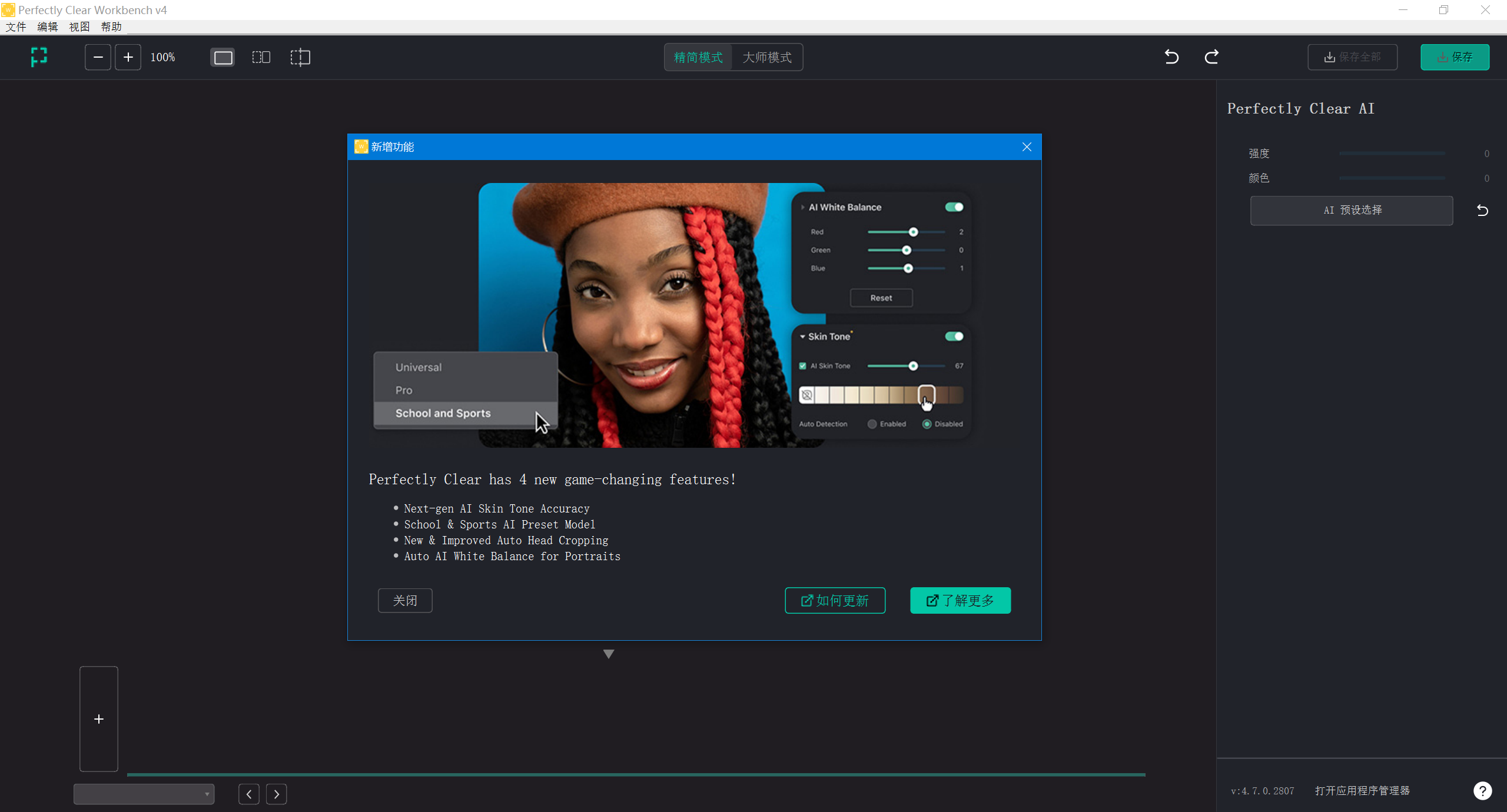Select the single image view layout
Screen dimensions: 1507x812
pos(223,57)
